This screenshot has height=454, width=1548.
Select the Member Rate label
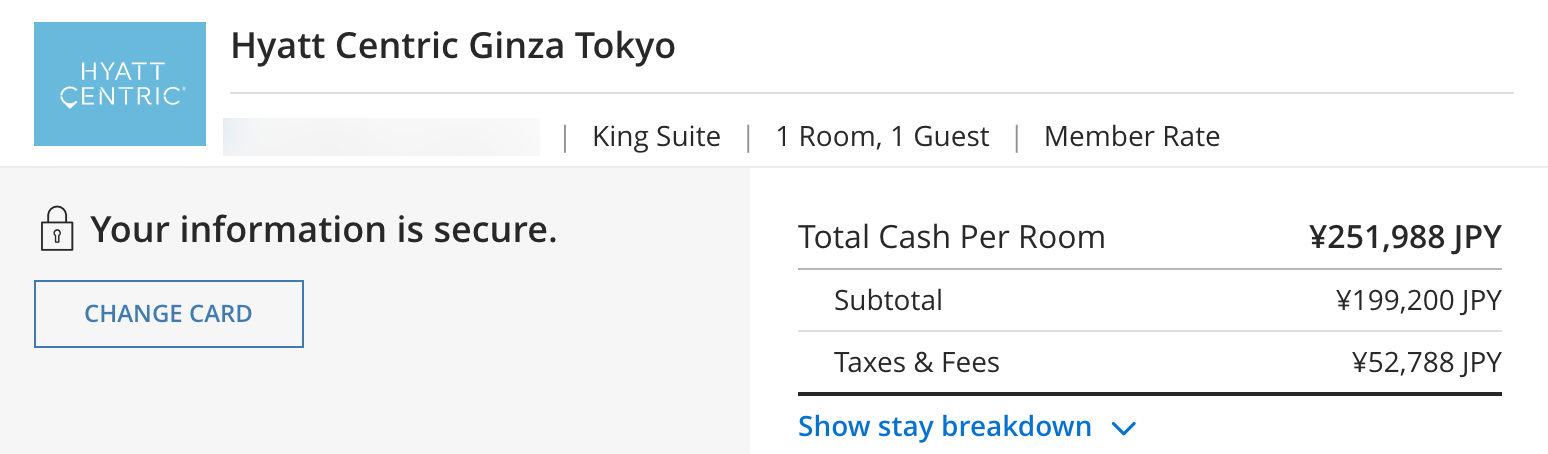point(1131,137)
